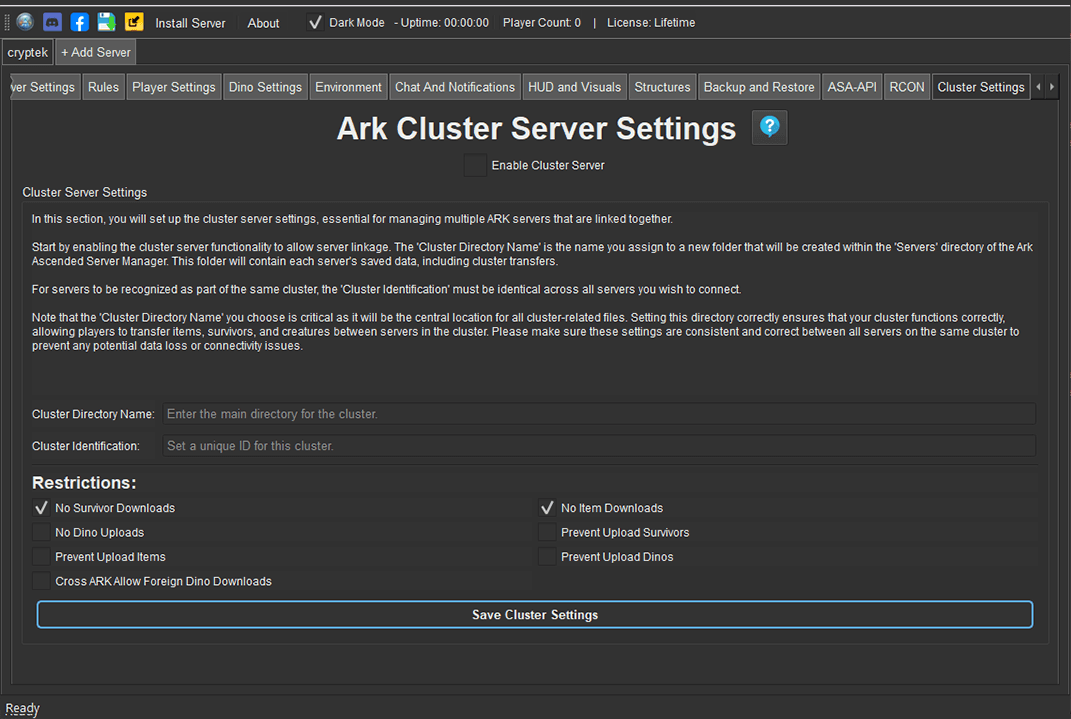Open the Facebook page icon
This screenshot has width=1071, height=719.
click(x=80, y=22)
